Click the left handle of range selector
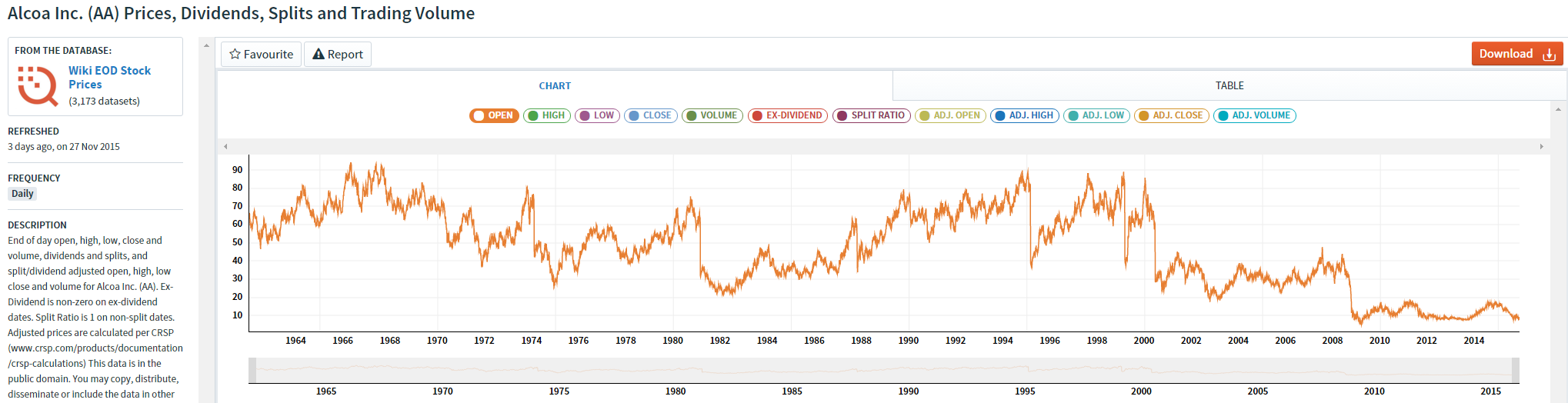 click(252, 370)
